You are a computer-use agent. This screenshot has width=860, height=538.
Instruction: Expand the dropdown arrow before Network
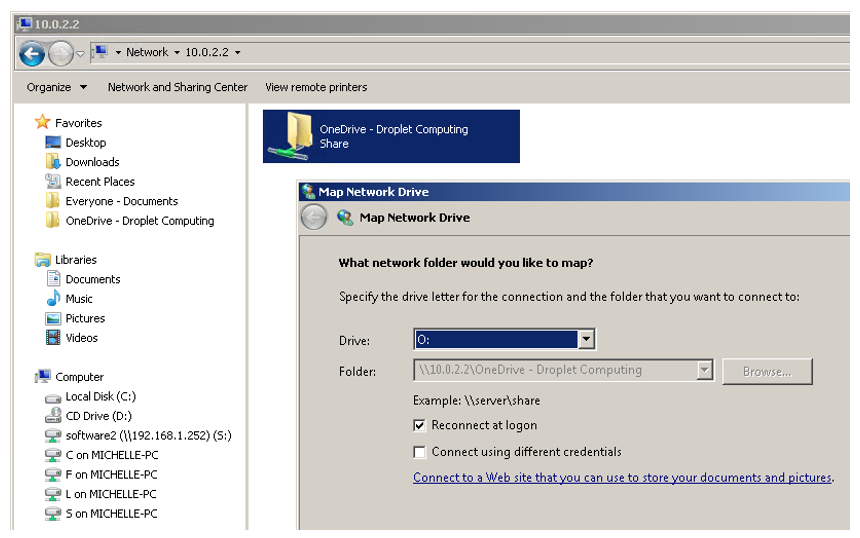pyautogui.click(x=118, y=53)
